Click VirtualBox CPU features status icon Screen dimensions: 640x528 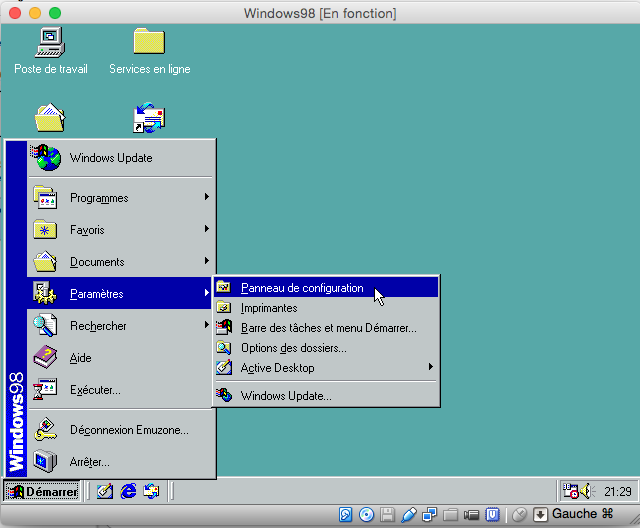[x=492, y=515]
